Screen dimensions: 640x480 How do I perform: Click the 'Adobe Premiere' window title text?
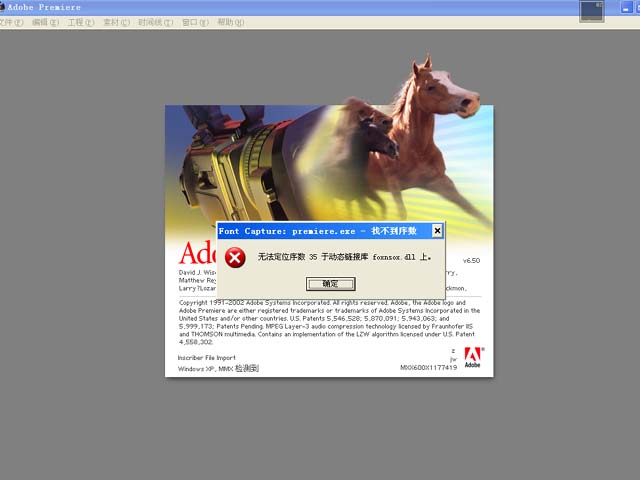44,7
